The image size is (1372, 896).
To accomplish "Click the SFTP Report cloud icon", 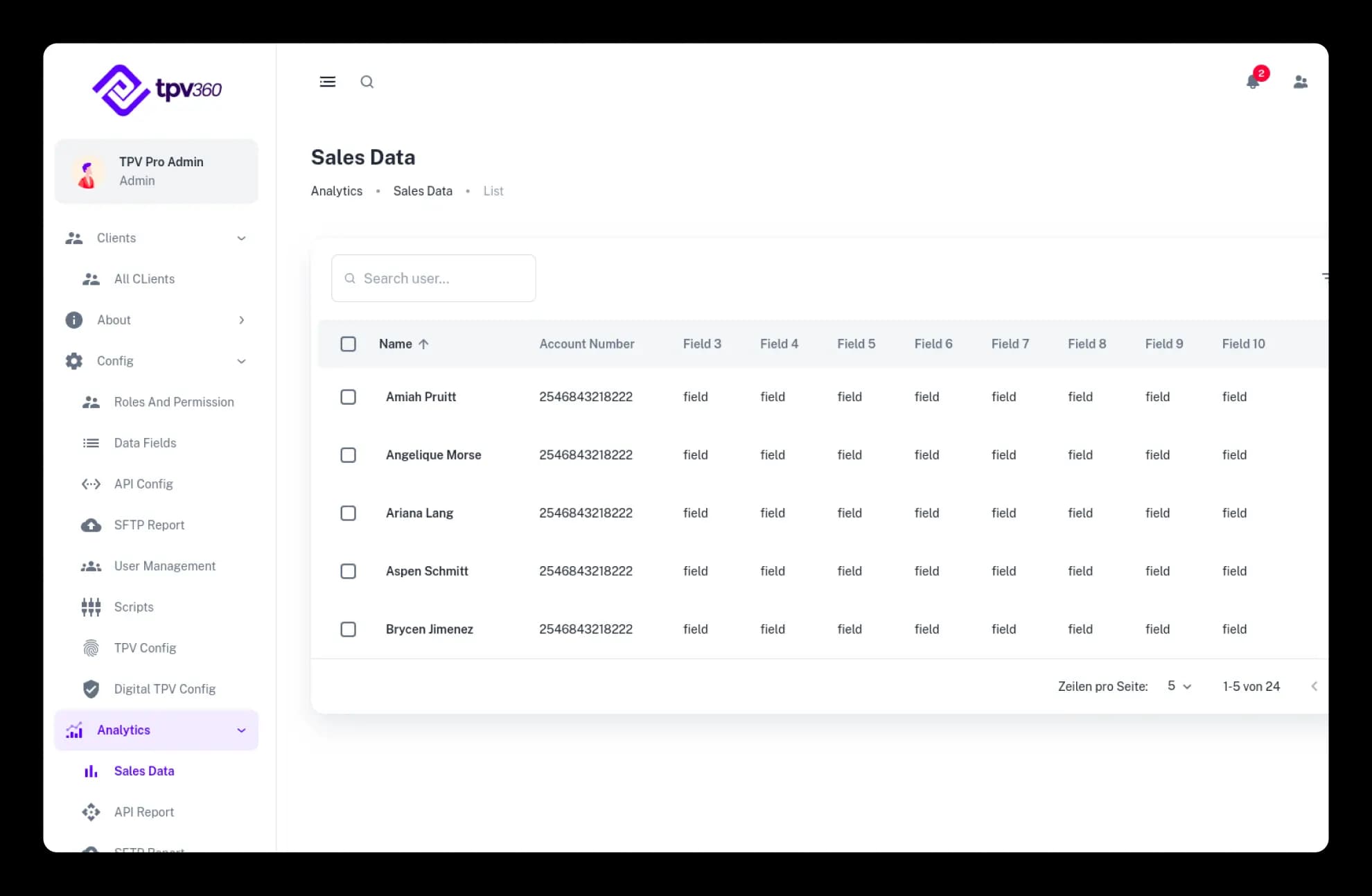I will 91,525.
